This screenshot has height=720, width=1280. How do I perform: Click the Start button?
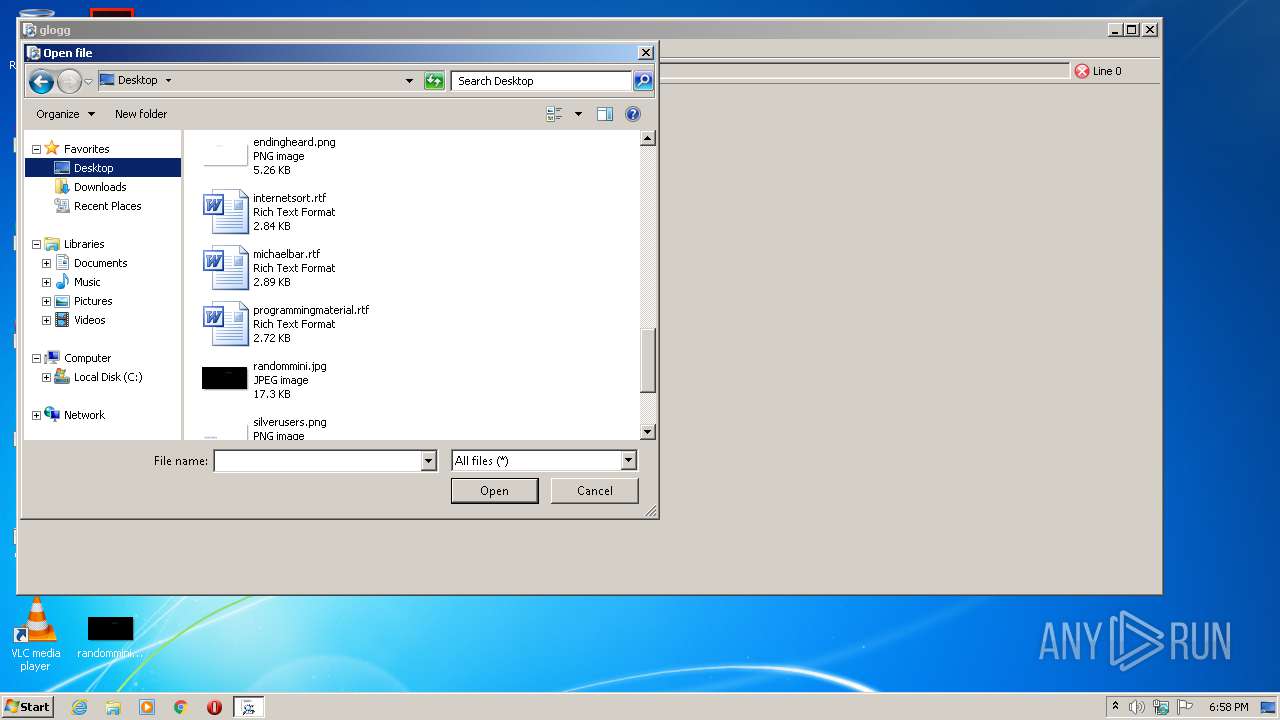[27, 707]
